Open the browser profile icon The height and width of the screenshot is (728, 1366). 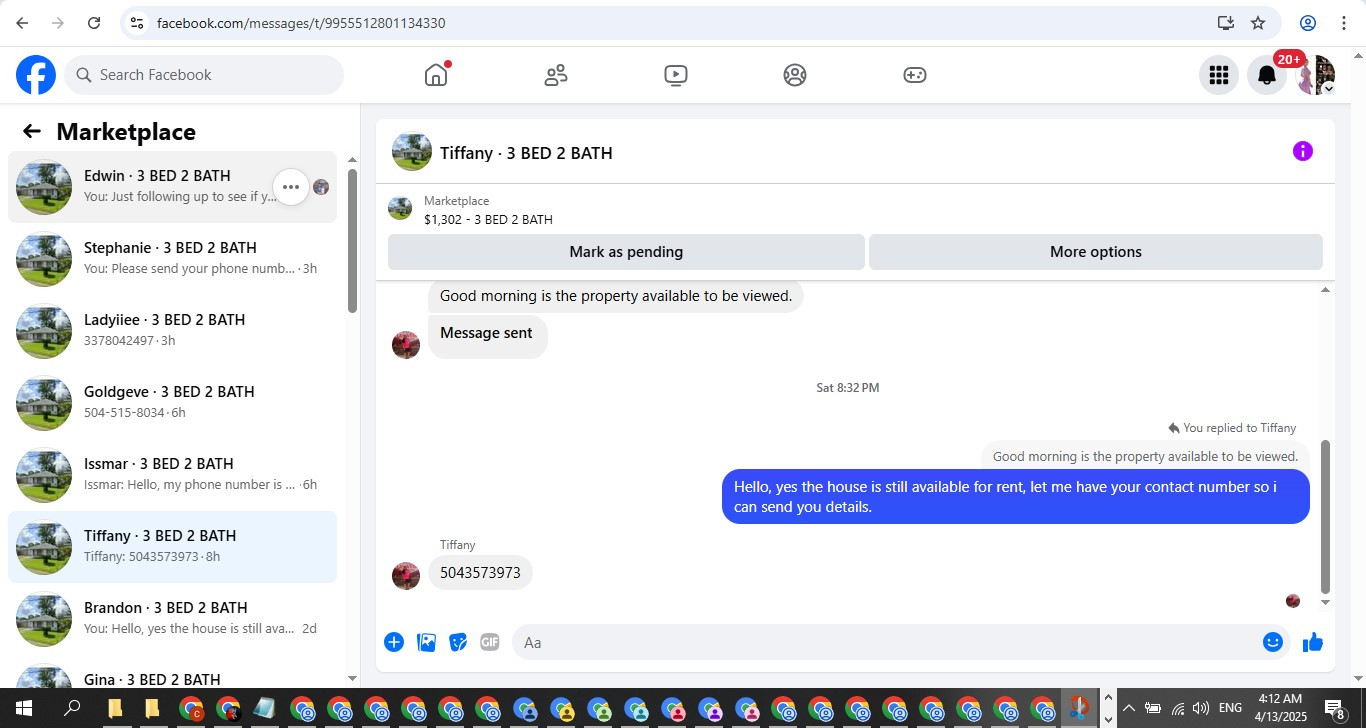click(x=1307, y=23)
